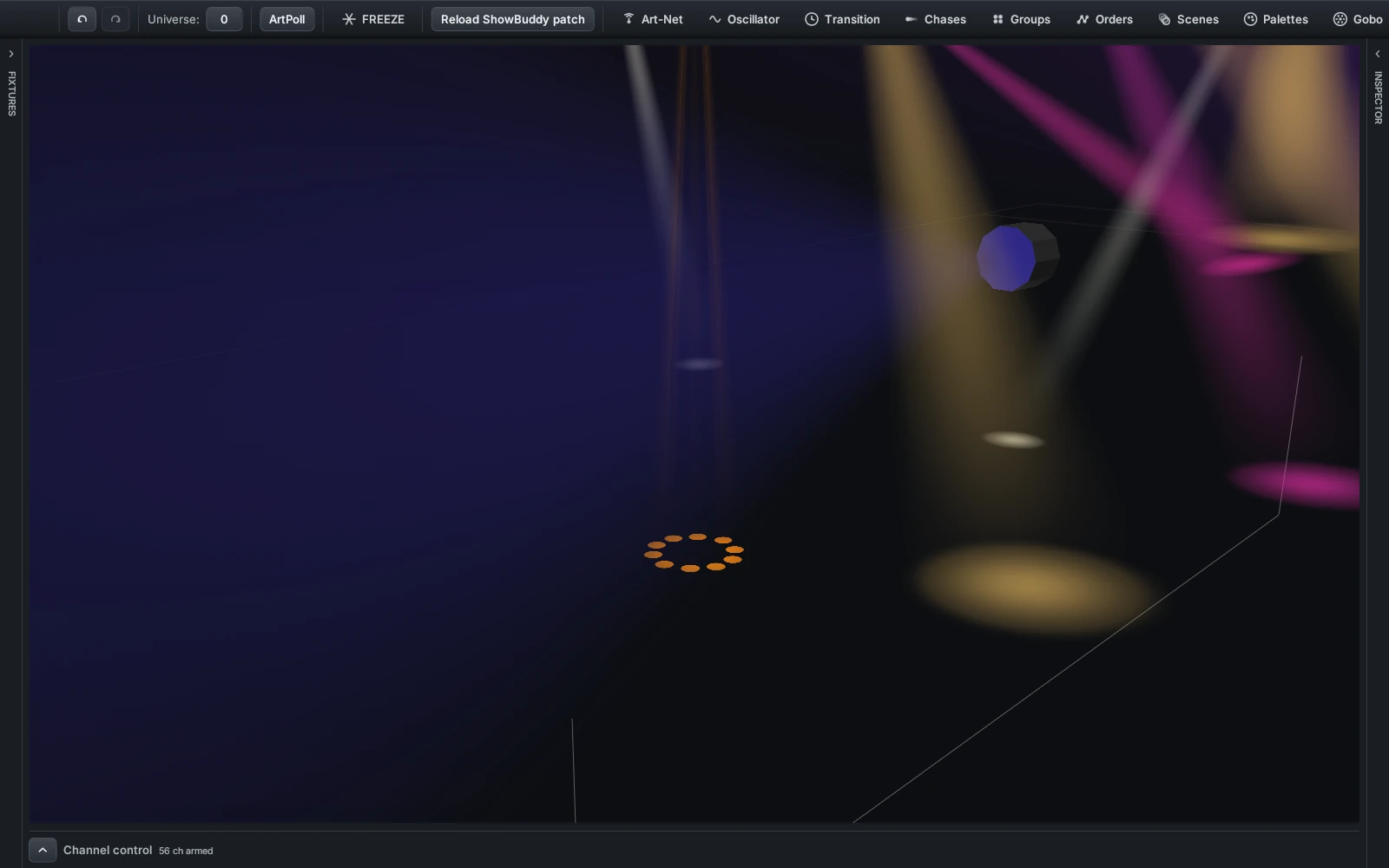Screen dimensions: 1389x868
Task: Expand the Inspector sidebar chevron
Action: coord(1378,54)
